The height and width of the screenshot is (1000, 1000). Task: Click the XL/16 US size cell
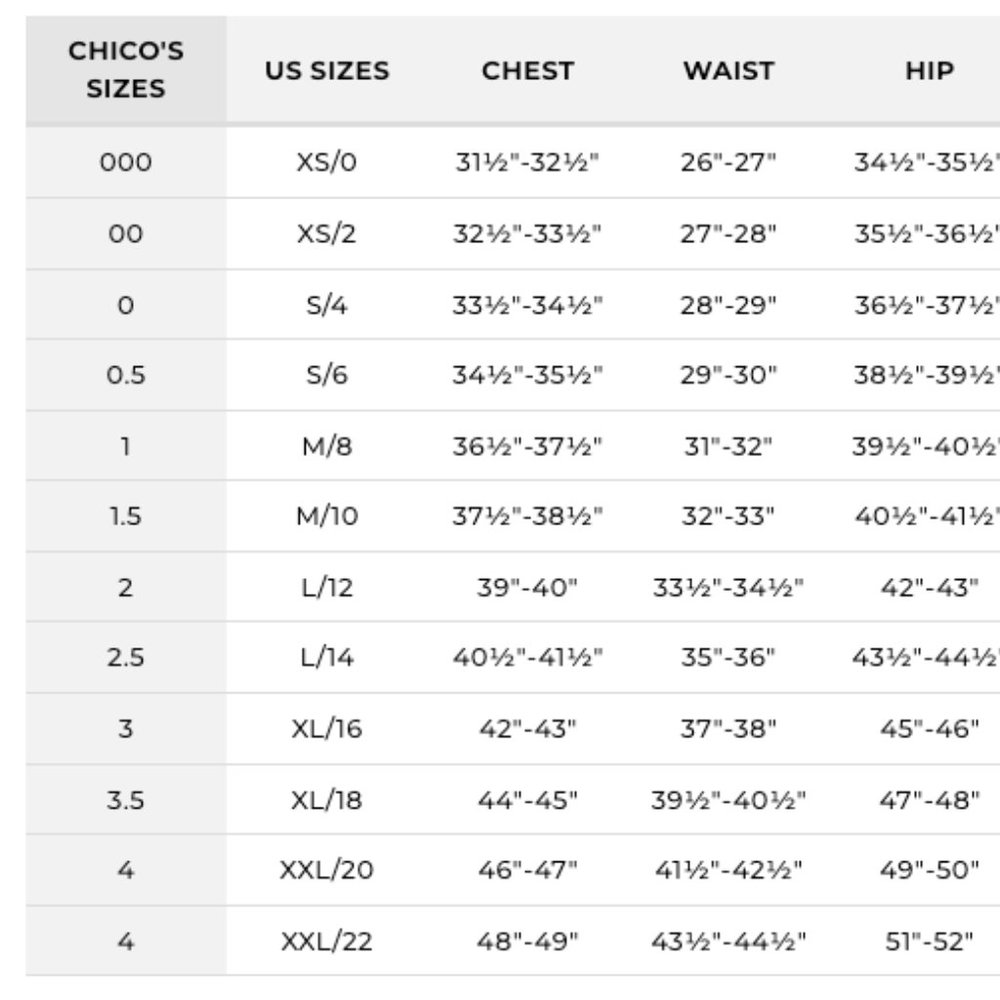(327, 728)
